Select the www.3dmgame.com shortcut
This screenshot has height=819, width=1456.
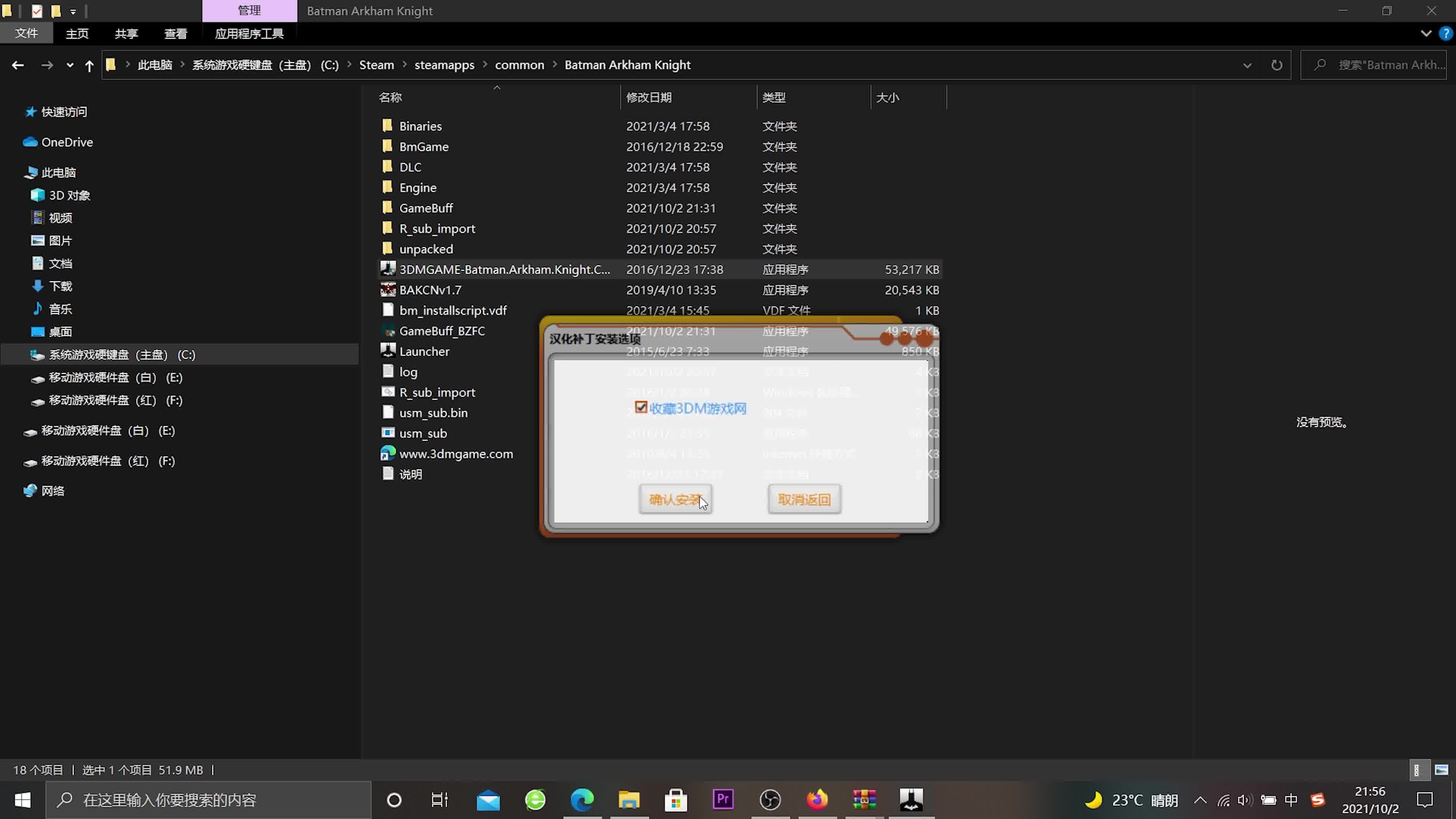(455, 454)
